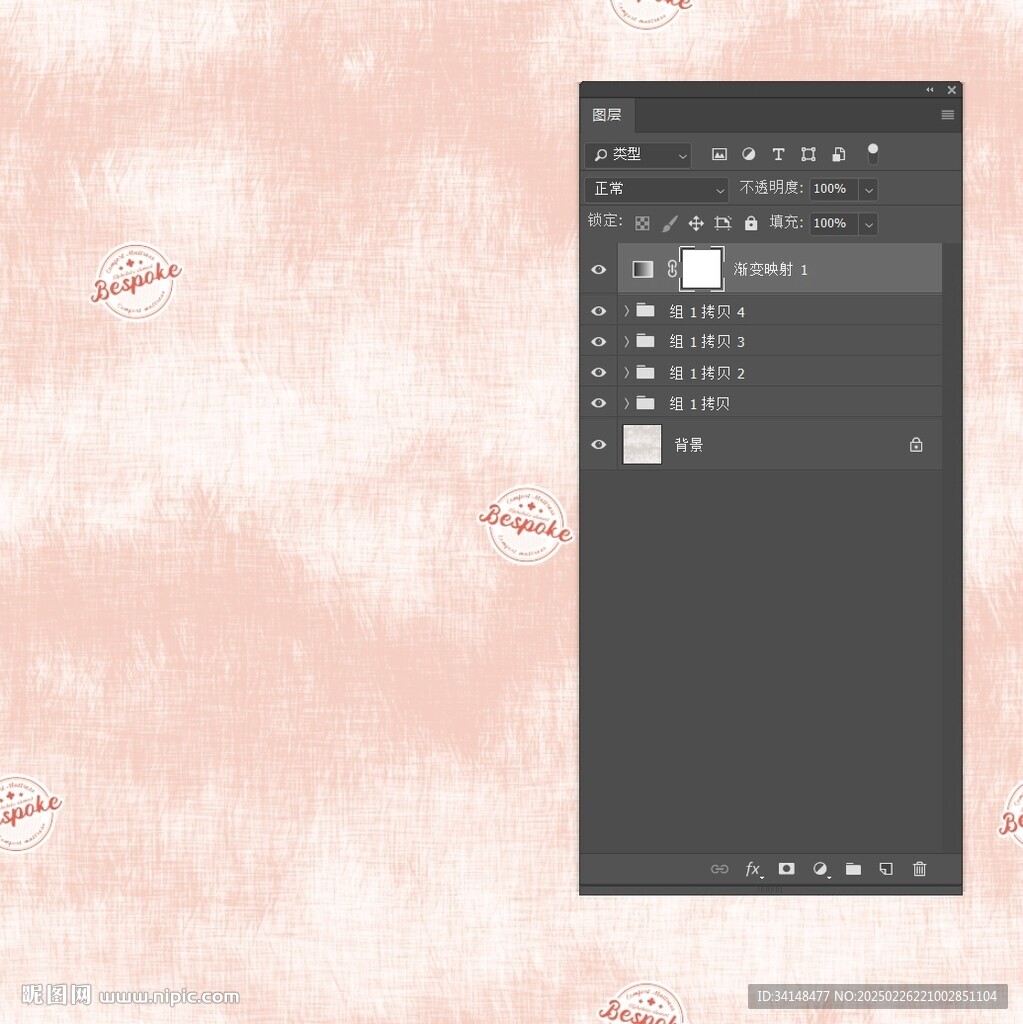Open the opacity slider dropdown arrow
This screenshot has width=1023, height=1024.
869,189
